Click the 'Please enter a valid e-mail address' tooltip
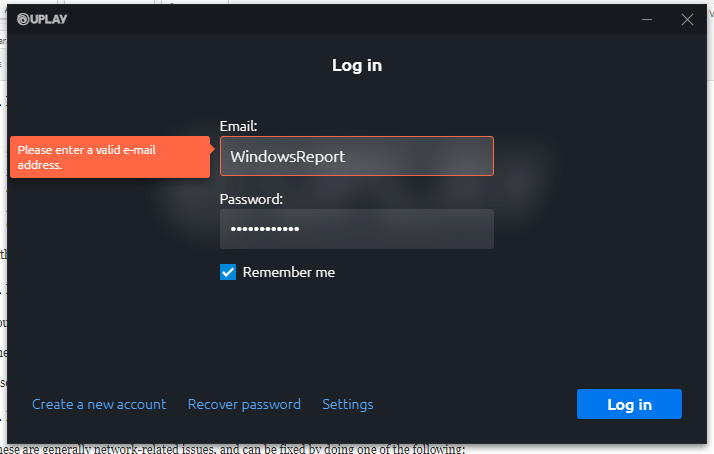Image resolution: width=714 pixels, height=454 pixels. point(110,157)
